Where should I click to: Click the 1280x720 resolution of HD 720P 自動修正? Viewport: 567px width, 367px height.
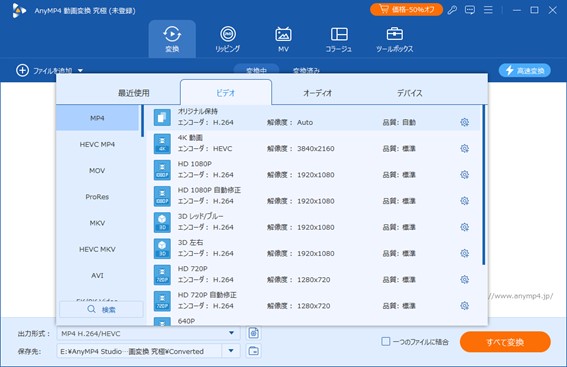coord(314,306)
